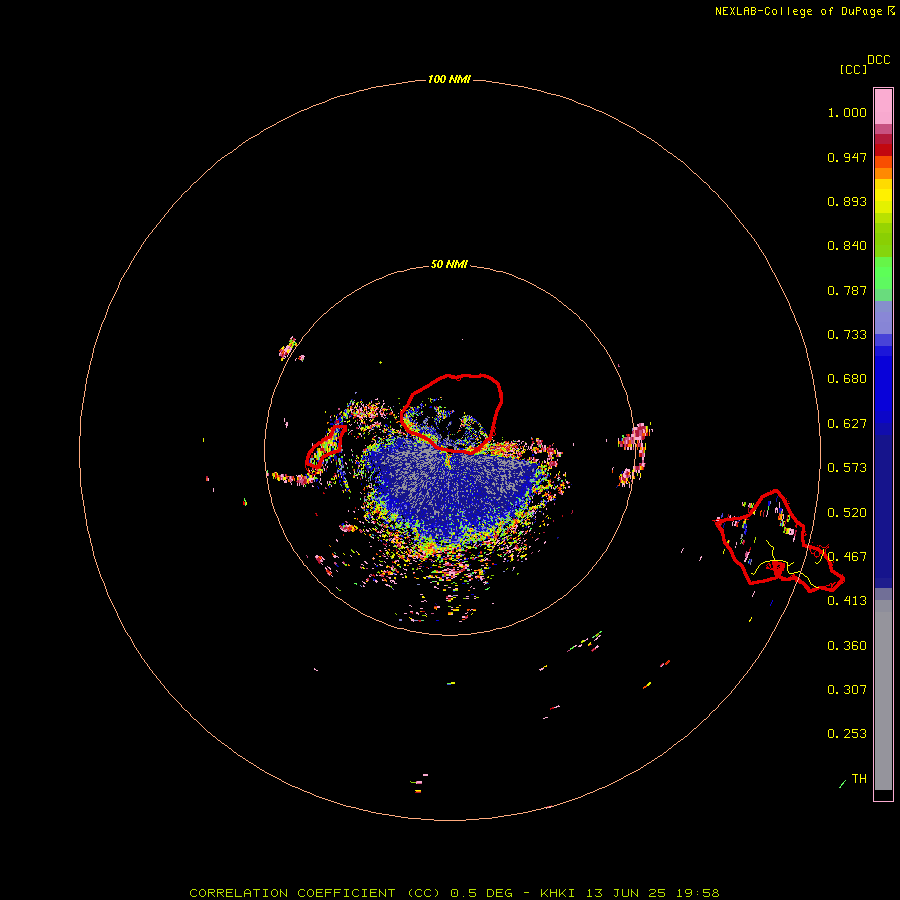
Task: Click the Correlation Coefficient KHKI product caption
Action: [454, 893]
